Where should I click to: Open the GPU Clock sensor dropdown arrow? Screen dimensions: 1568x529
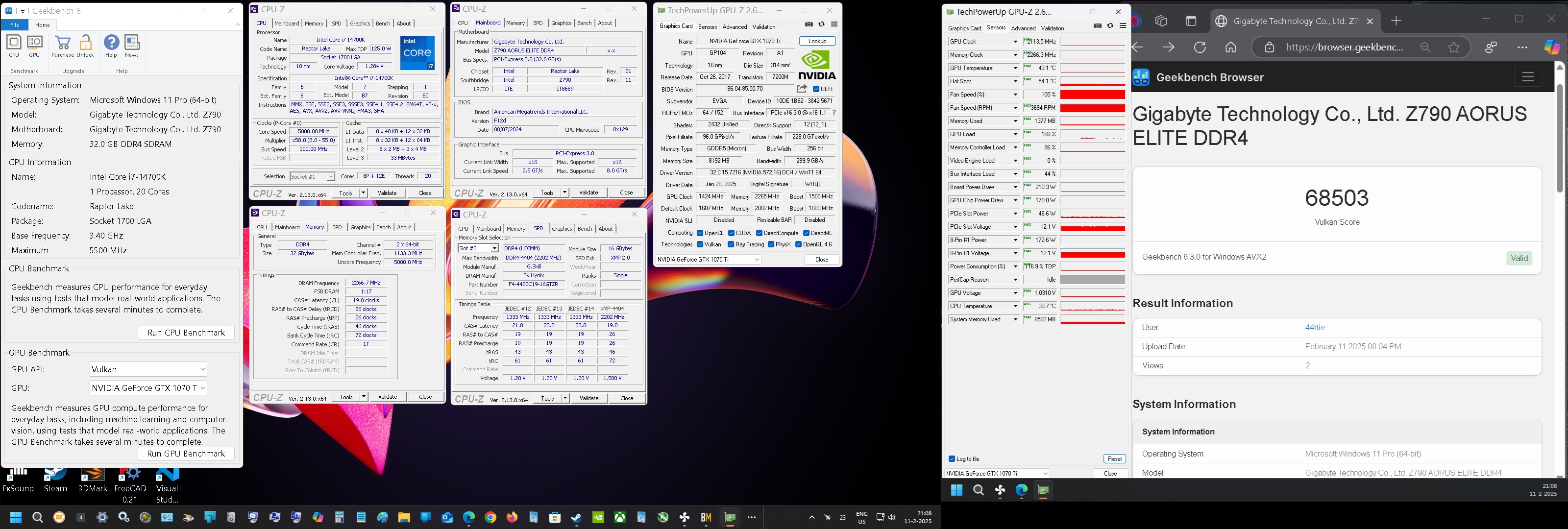pyautogui.click(x=1015, y=42)
